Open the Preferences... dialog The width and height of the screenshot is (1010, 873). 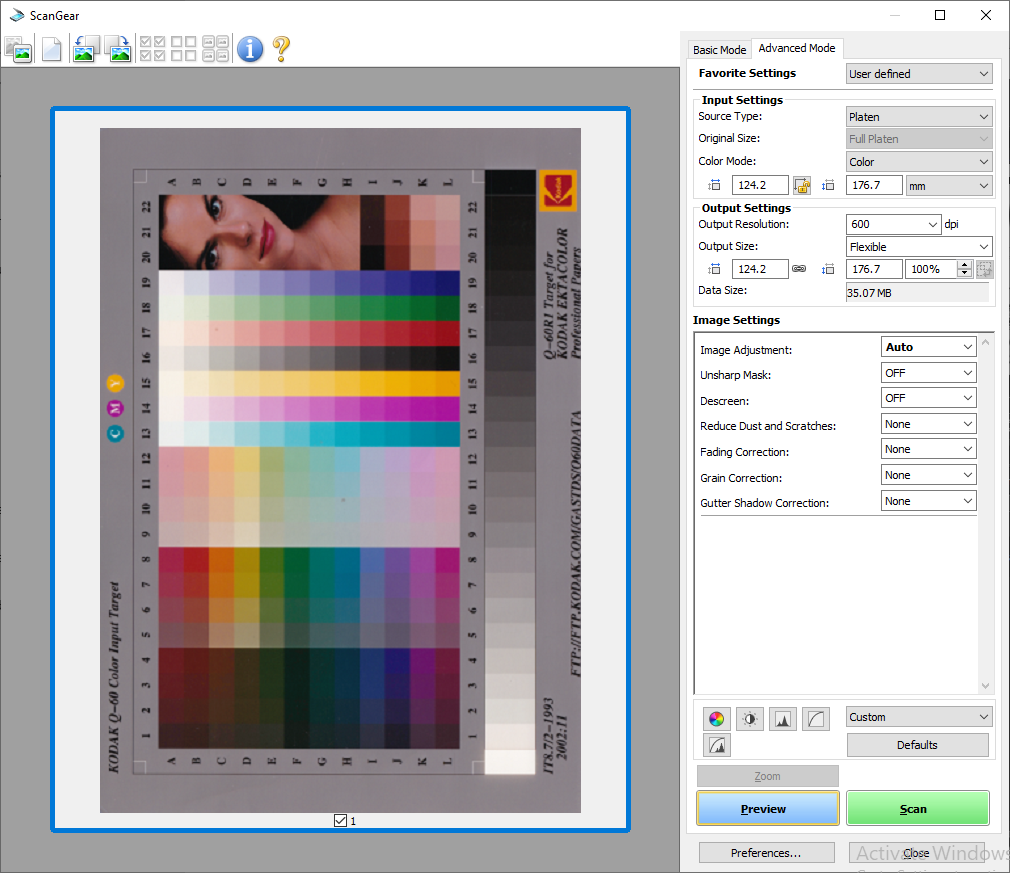pos(767,852)
